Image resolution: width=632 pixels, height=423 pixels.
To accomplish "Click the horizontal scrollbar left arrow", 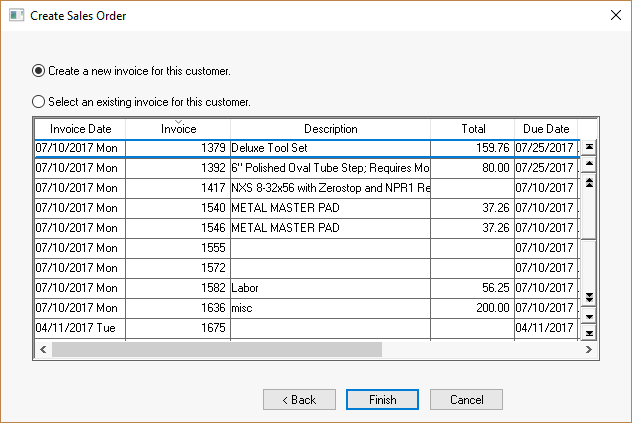I will coord(43,350).
